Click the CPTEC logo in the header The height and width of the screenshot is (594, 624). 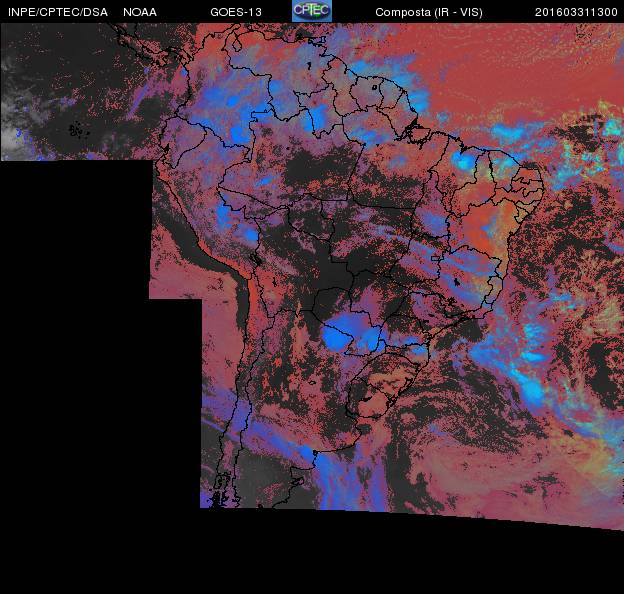pyautogui.click(x=311, y=11)
